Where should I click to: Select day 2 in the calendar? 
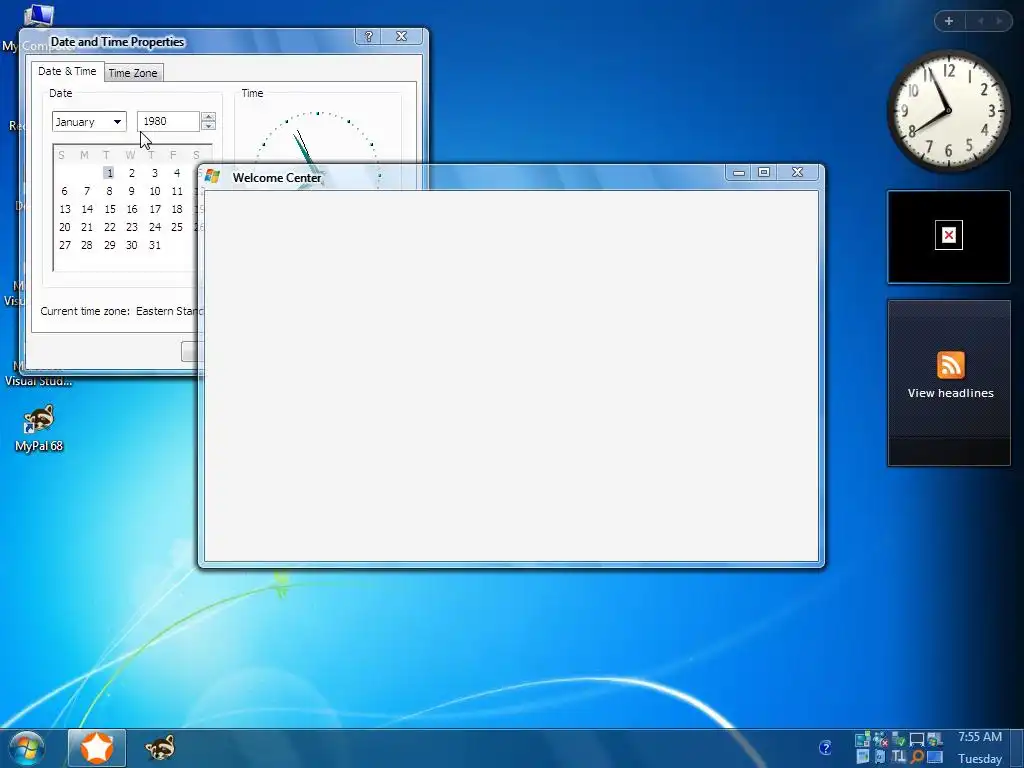coord(132,173)
